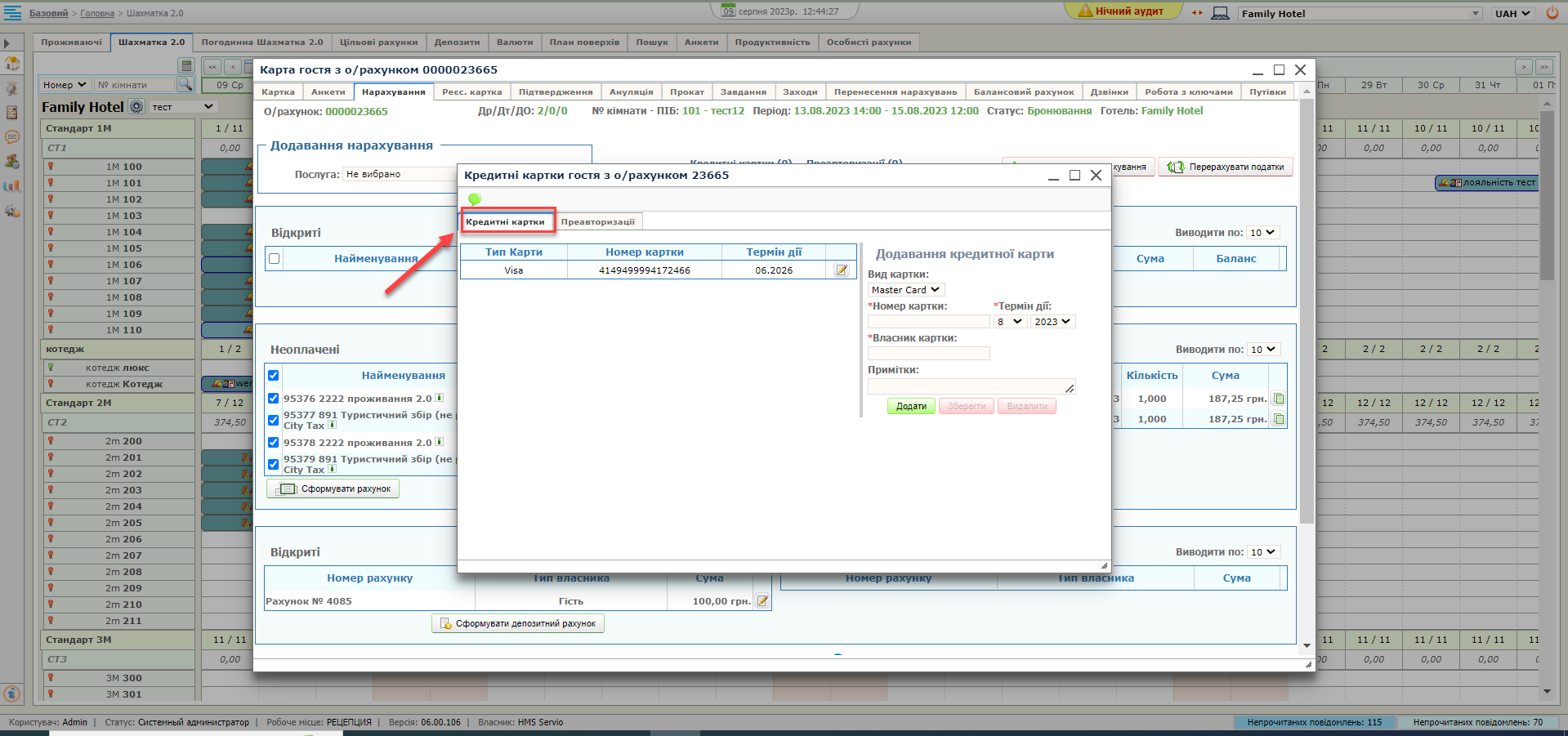1568x736 pixels.
Task: Click the house icon in left sidebar
Action: 12,64
